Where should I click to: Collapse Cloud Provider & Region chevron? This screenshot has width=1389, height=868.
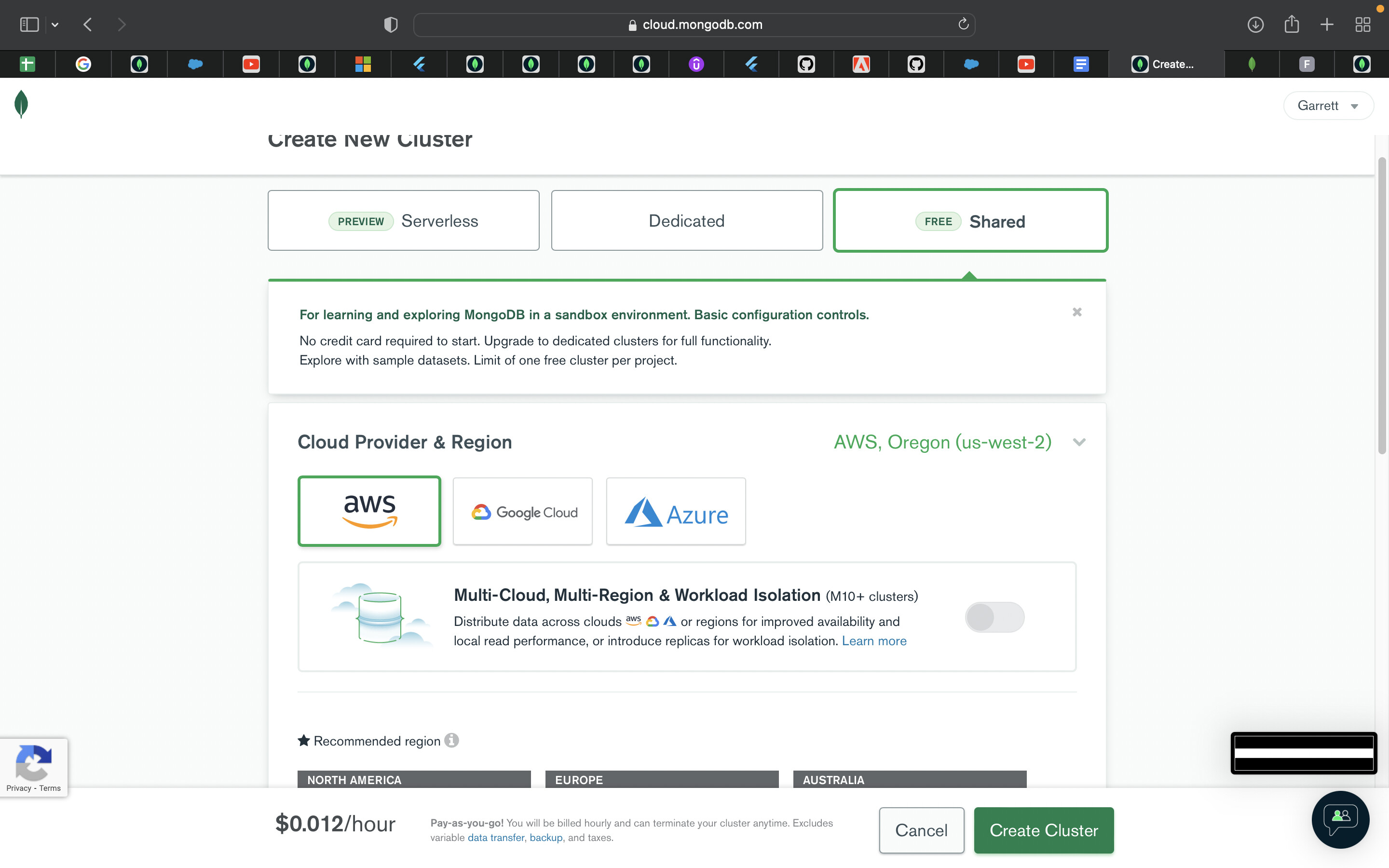[x=1079, y=442]
